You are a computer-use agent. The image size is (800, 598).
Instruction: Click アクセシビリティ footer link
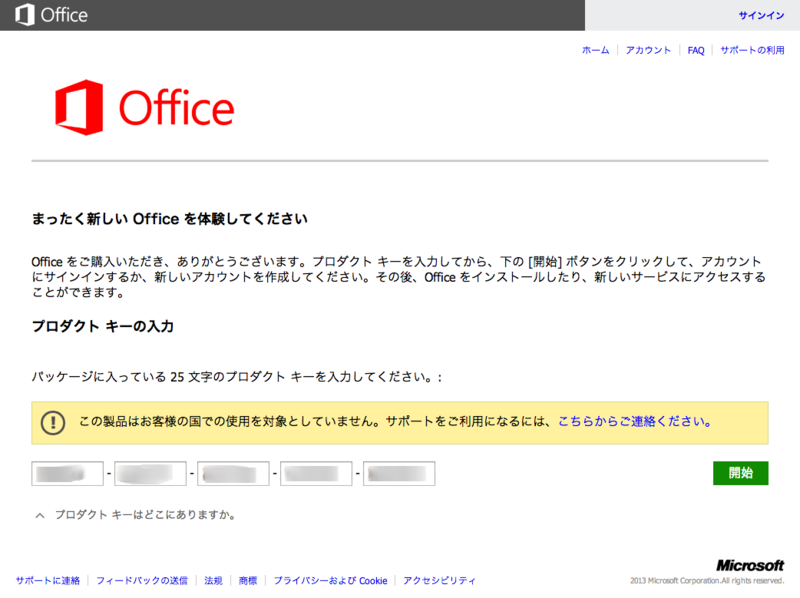(439, 581)
